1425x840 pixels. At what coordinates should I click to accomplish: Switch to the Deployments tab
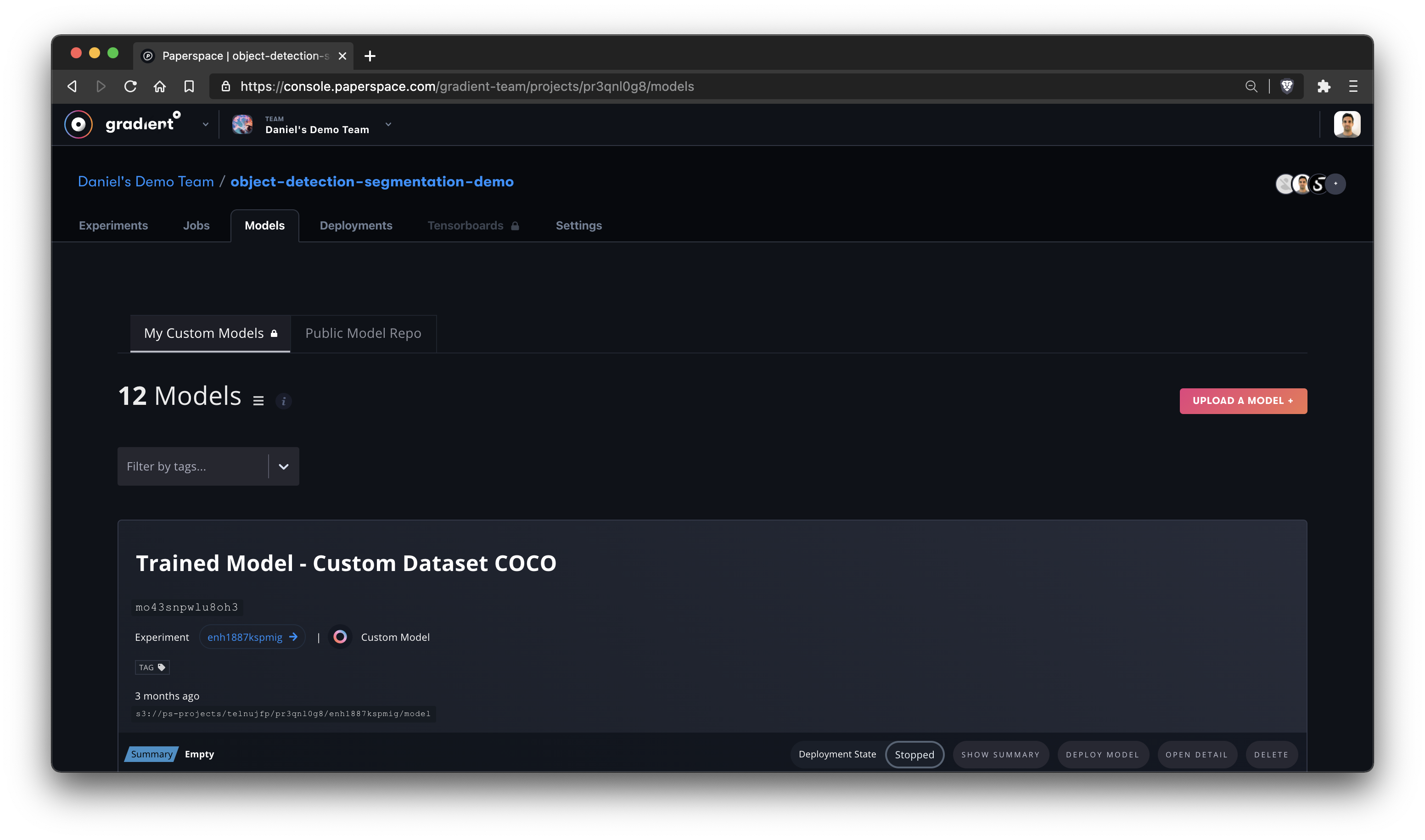tap(355, 225)
